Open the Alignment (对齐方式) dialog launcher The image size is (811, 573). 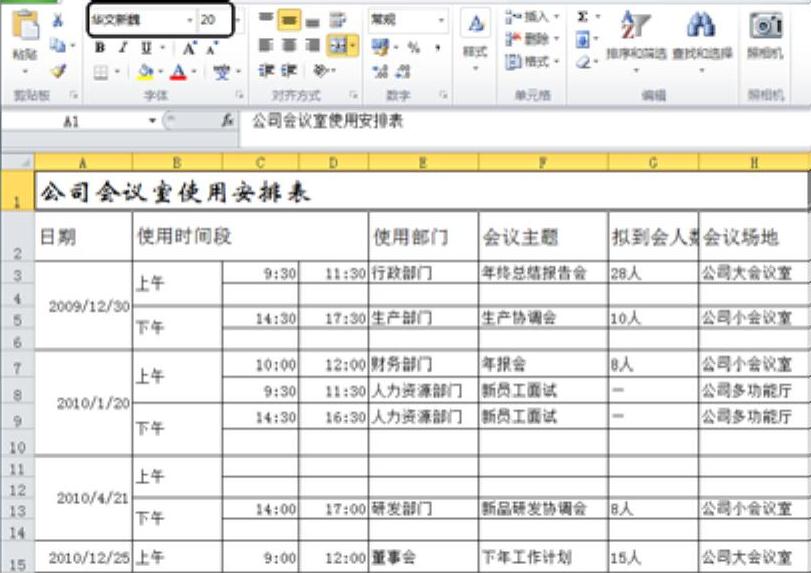point(353,95)
